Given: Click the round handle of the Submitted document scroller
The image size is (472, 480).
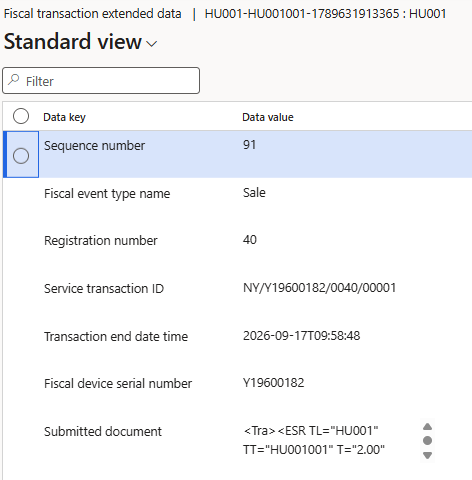Looking at the screenshot, I should click(x=427, y=441).
